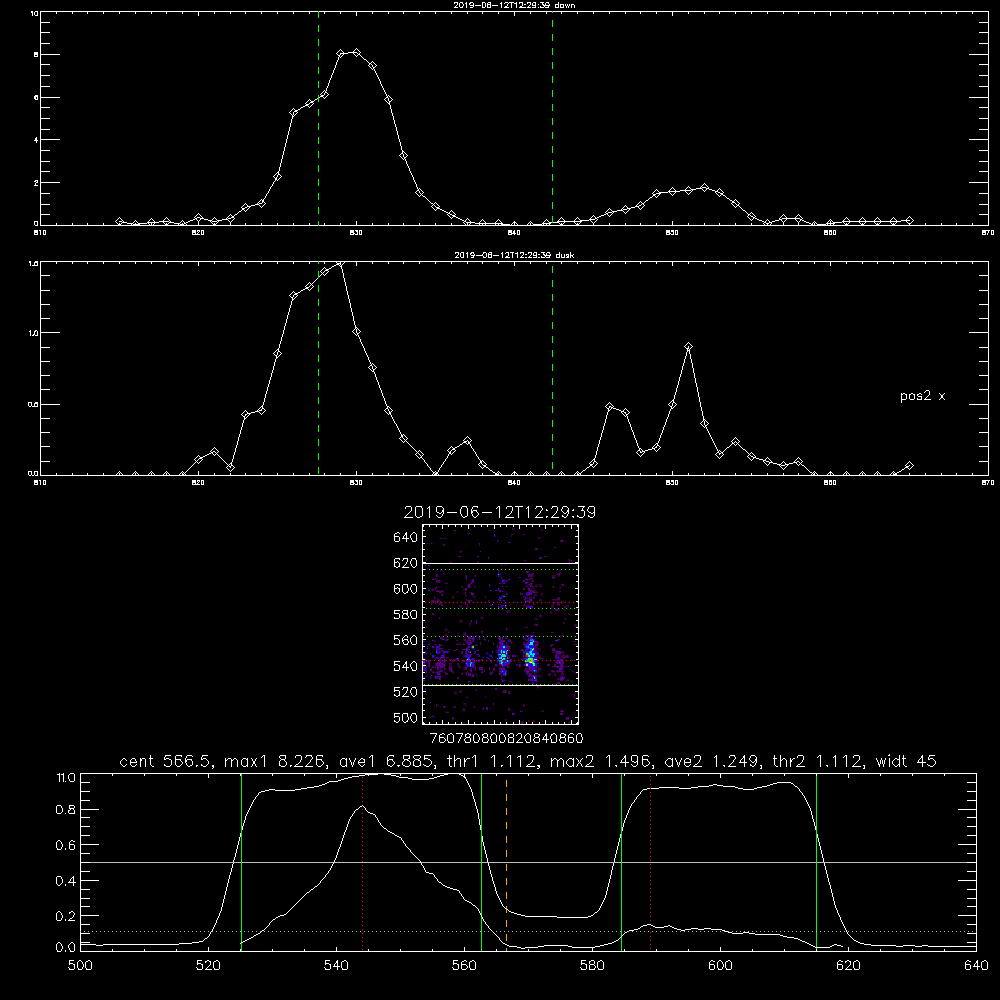Select the green boundary line near 585 in bottom plot
The image size is (1000, 1000).
(621, 861)
